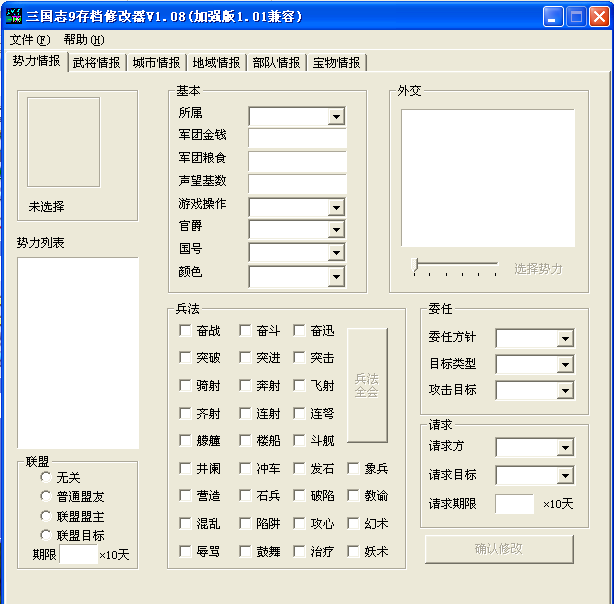This screenshot has height=604, width=614.
Task: Expand the 目标类型 dropdown
Action: coord(565,365)
